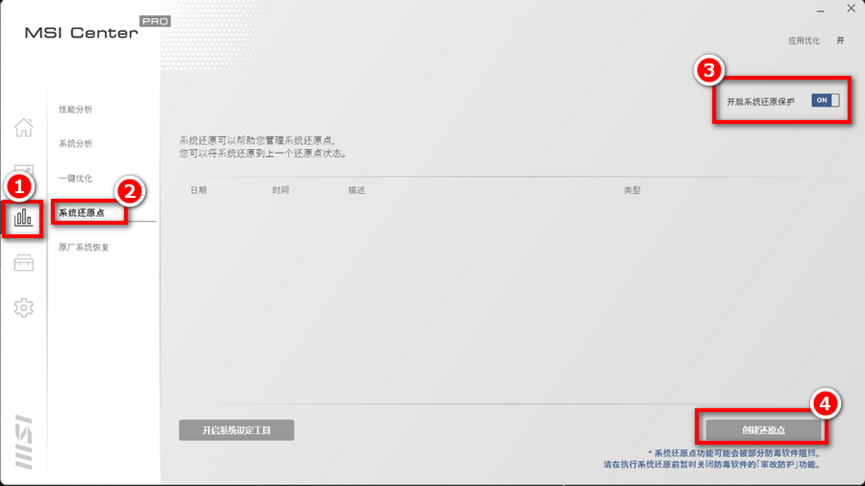The height and width of the screenshot is (486, 865).
Task: Open the 性能分析 menu item
Action: click(x=75, y=109)
